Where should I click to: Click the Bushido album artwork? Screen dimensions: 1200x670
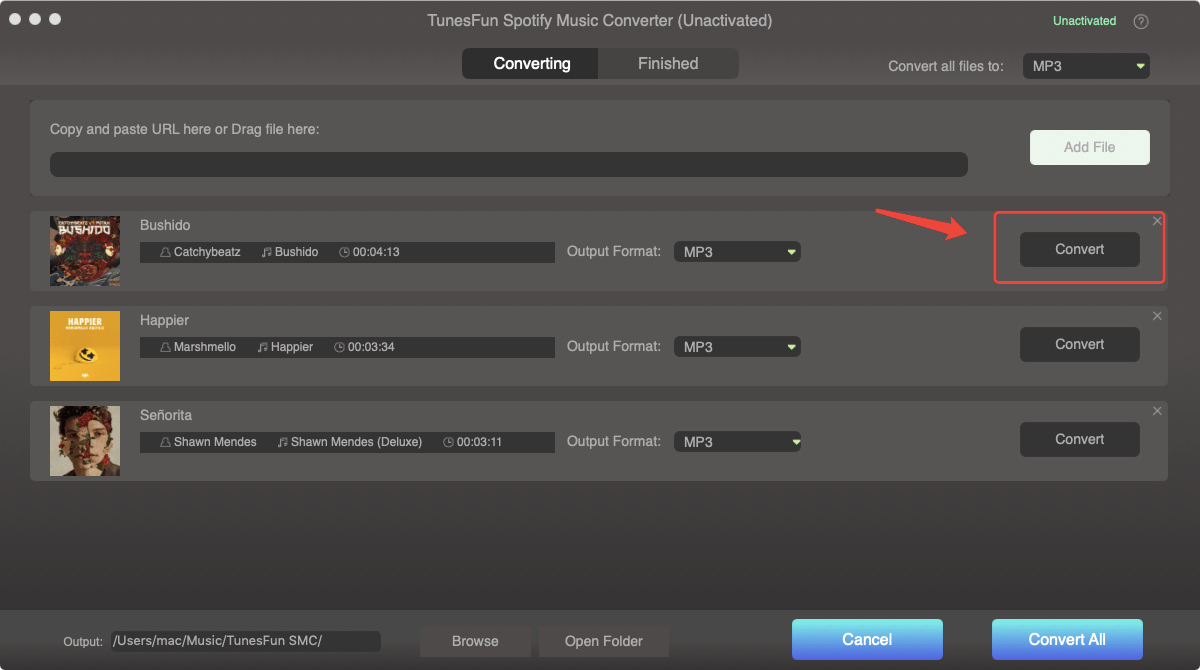[85, 251]
